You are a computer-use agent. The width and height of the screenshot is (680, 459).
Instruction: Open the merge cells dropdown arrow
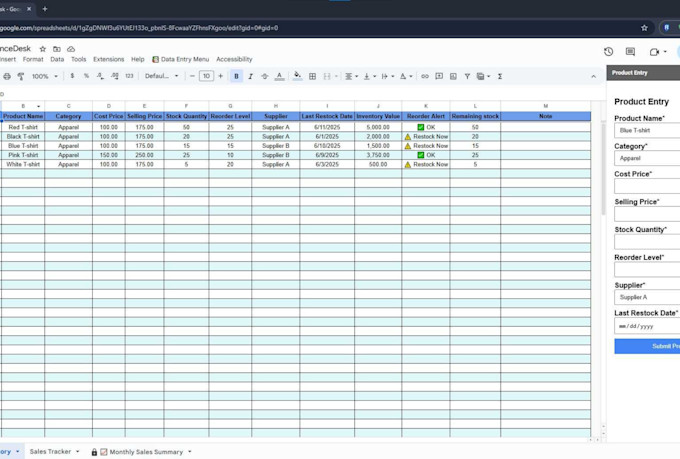(336, 76)
